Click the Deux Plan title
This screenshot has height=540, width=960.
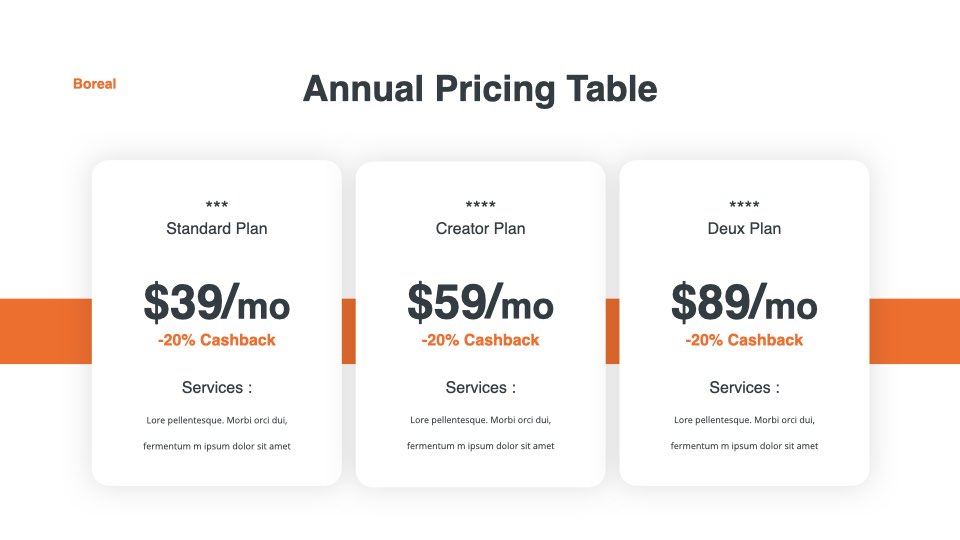744,228
